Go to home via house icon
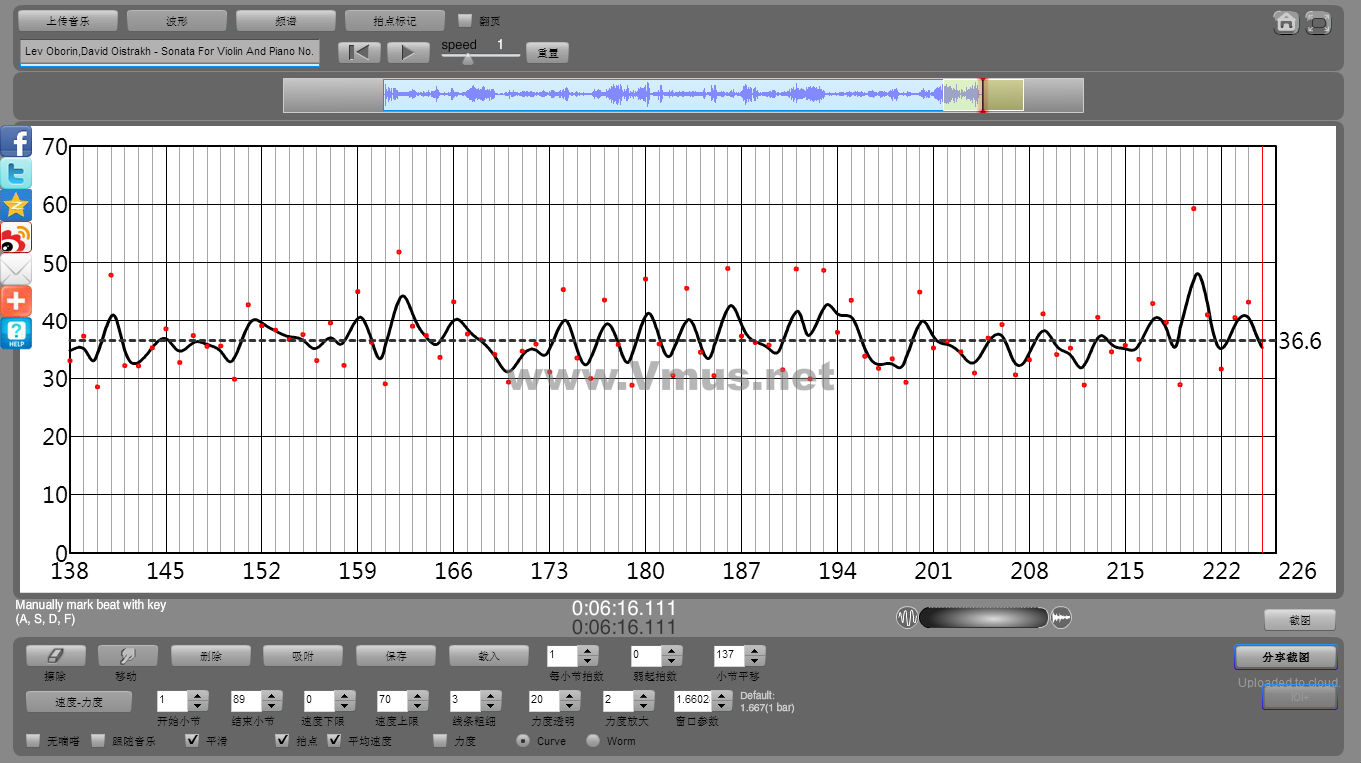This screenshot has height=763, width=1361. coord(1286,23)
